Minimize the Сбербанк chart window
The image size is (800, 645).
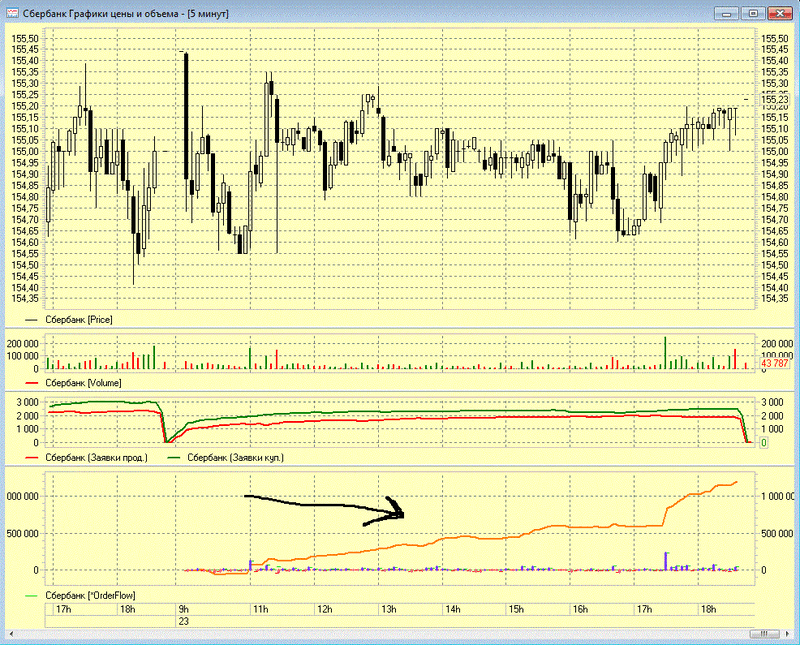[727, 13]
